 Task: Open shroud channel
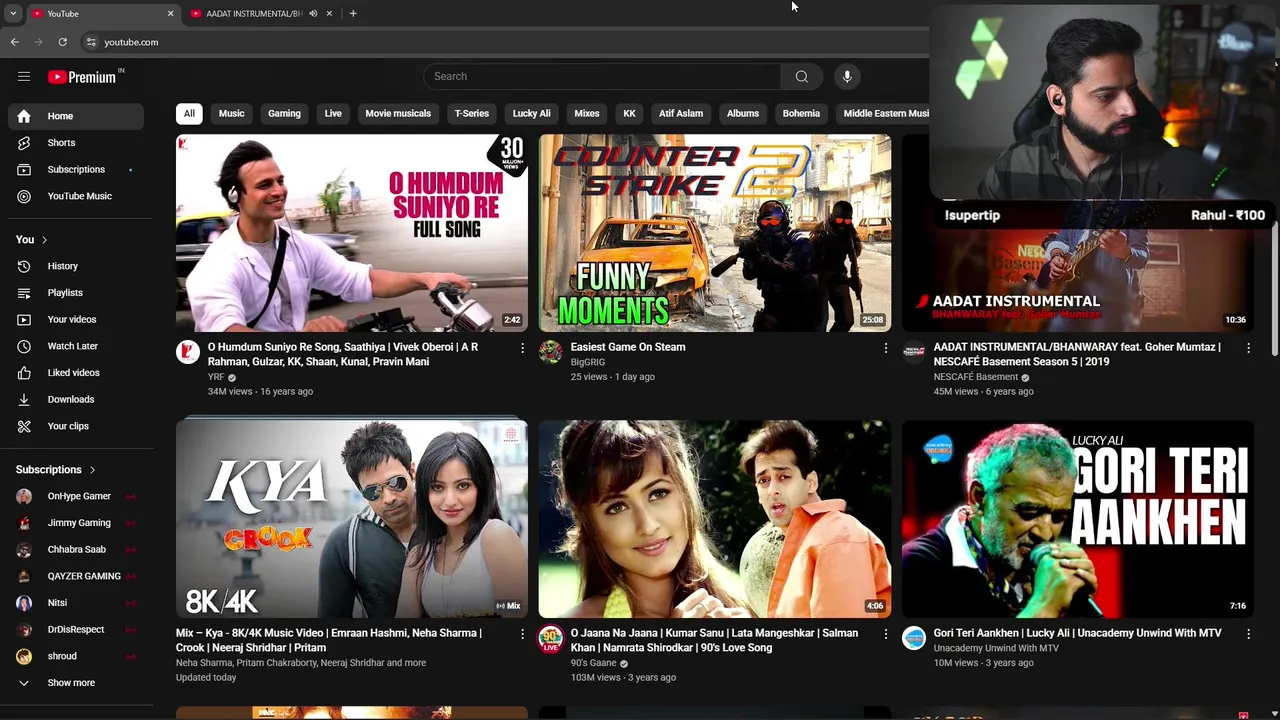tap(76, 656)
